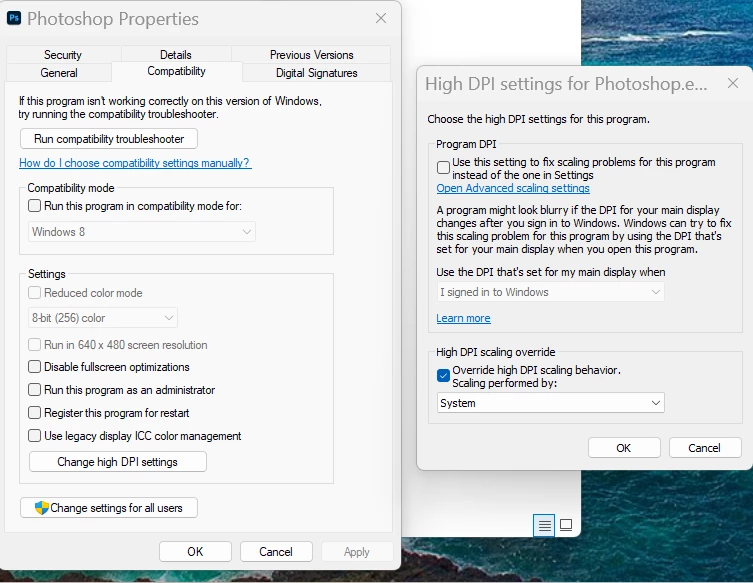Click the Photoshop Ps icon in title bar
The image size is (753, 583).
click(14, 18)
